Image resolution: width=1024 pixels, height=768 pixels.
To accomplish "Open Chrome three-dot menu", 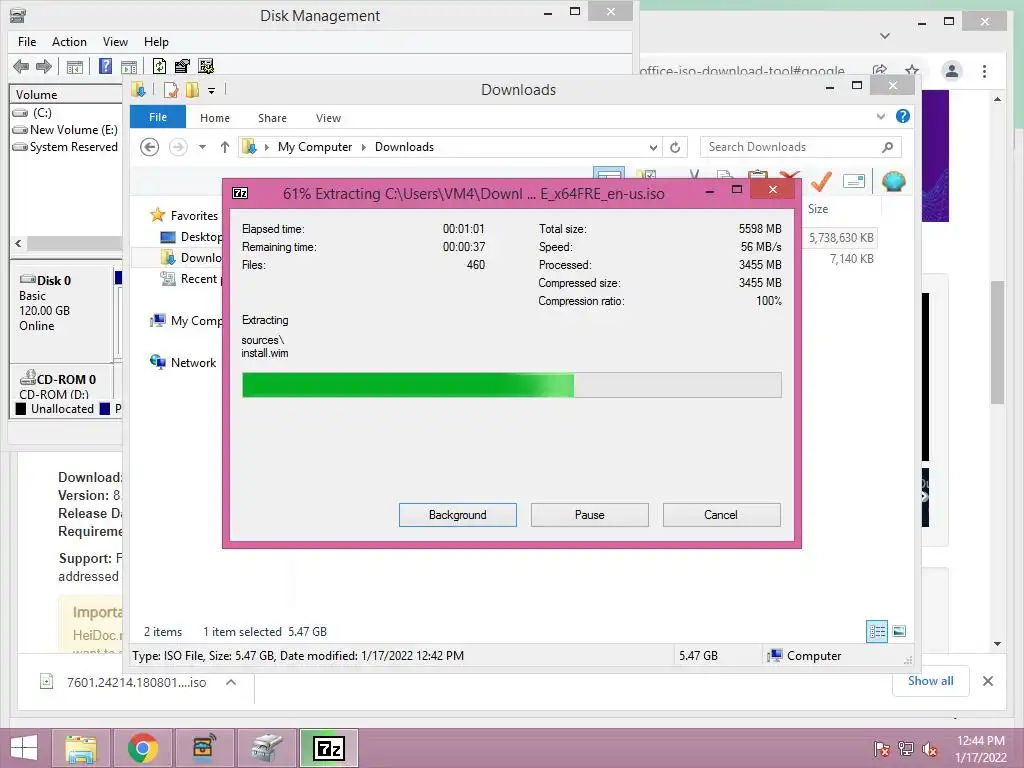I will (984, 71).
